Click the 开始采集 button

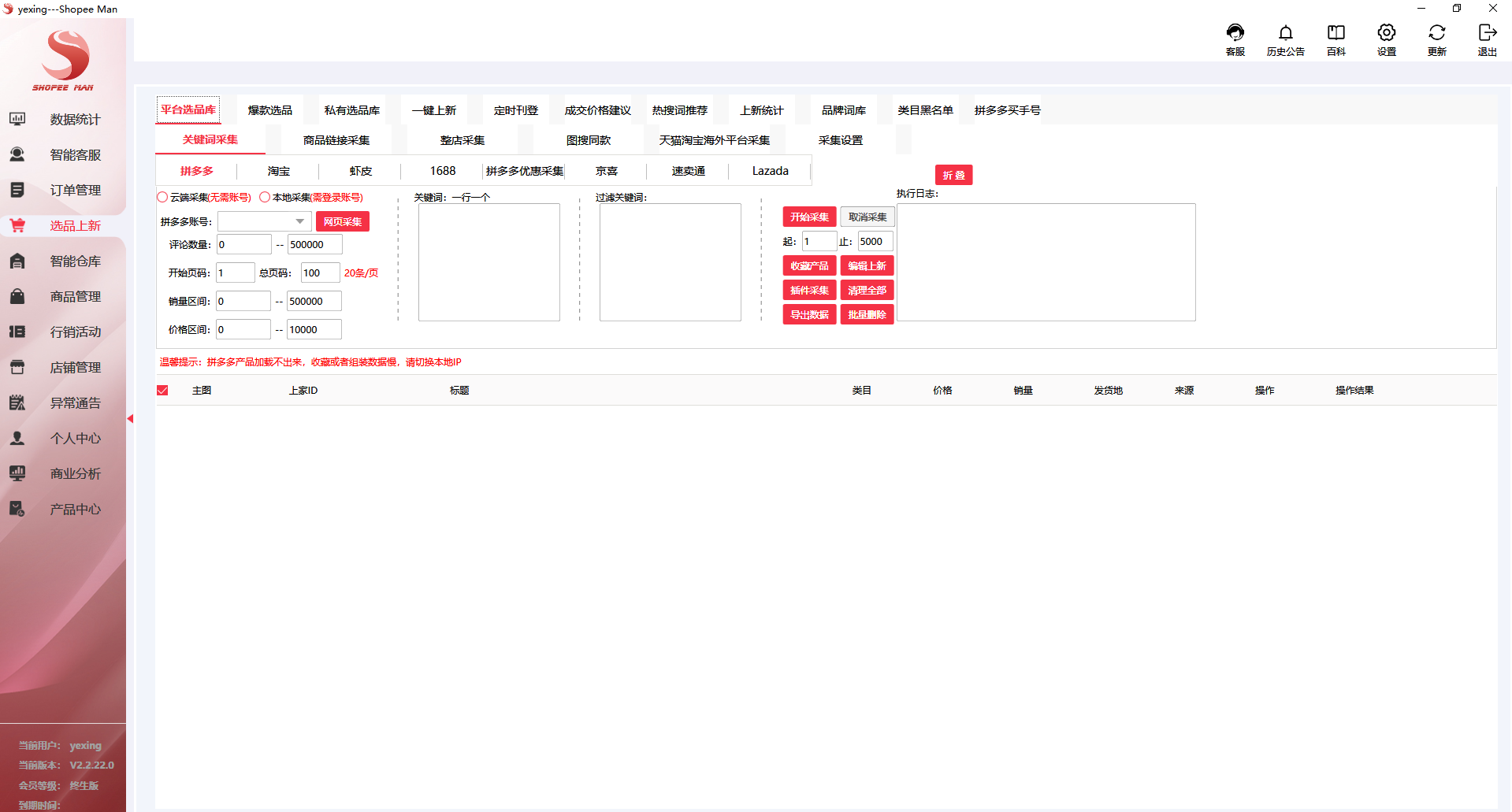click(809, 217)
